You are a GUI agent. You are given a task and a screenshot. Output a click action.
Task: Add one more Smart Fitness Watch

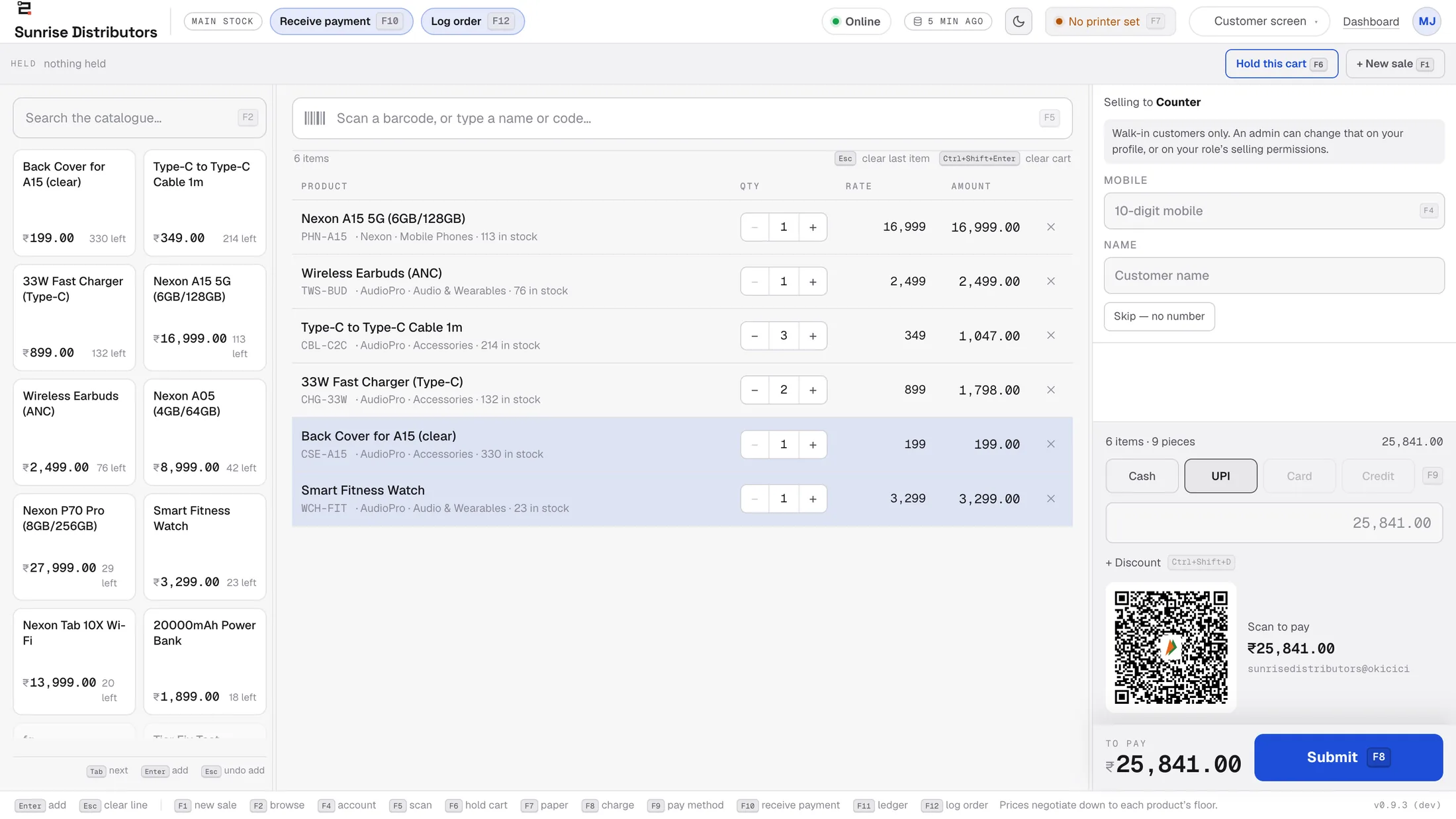pyautogui.click(x=813, y=499)
